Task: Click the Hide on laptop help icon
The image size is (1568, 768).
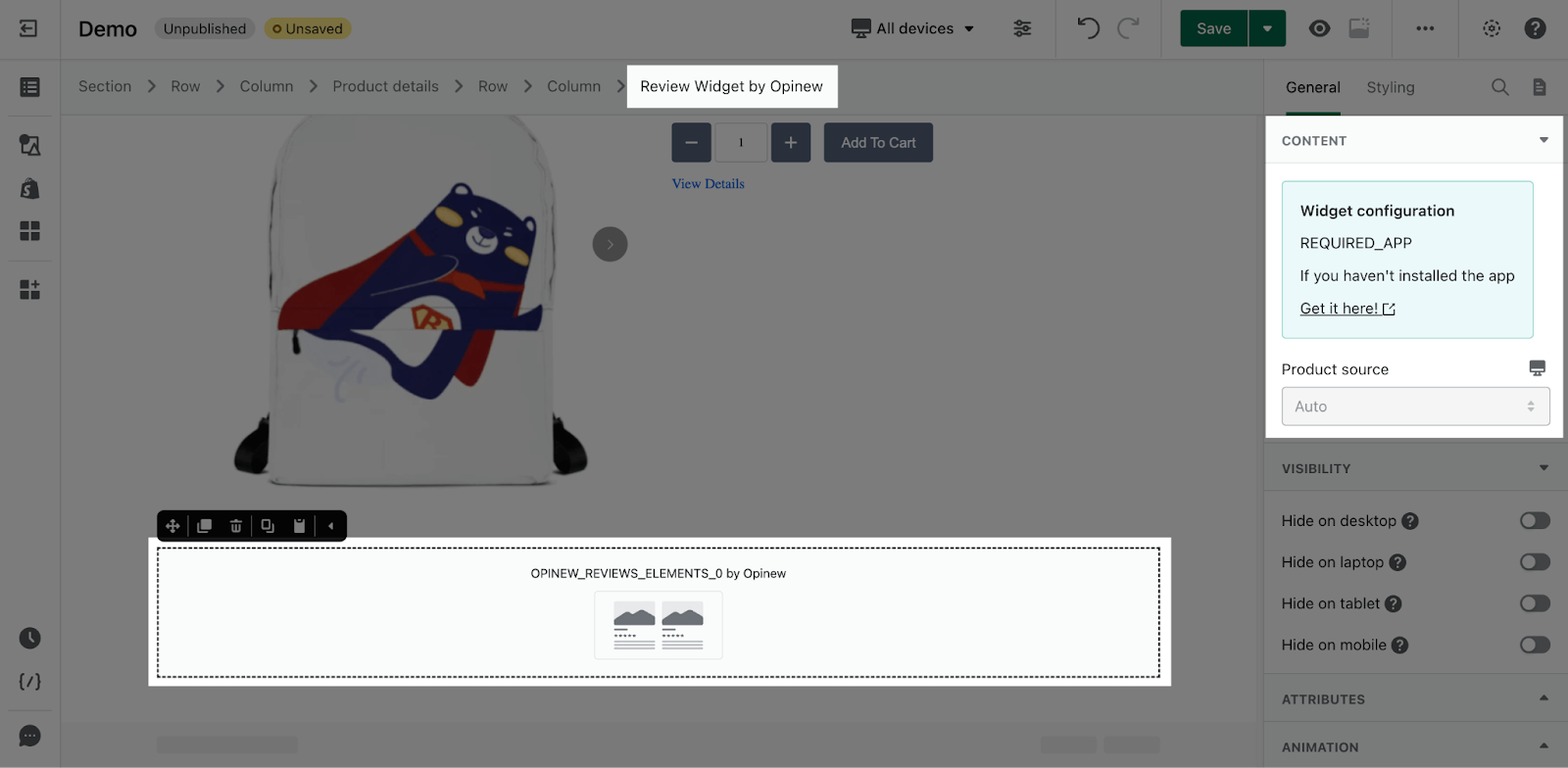Action: (x=1397, y=562)
